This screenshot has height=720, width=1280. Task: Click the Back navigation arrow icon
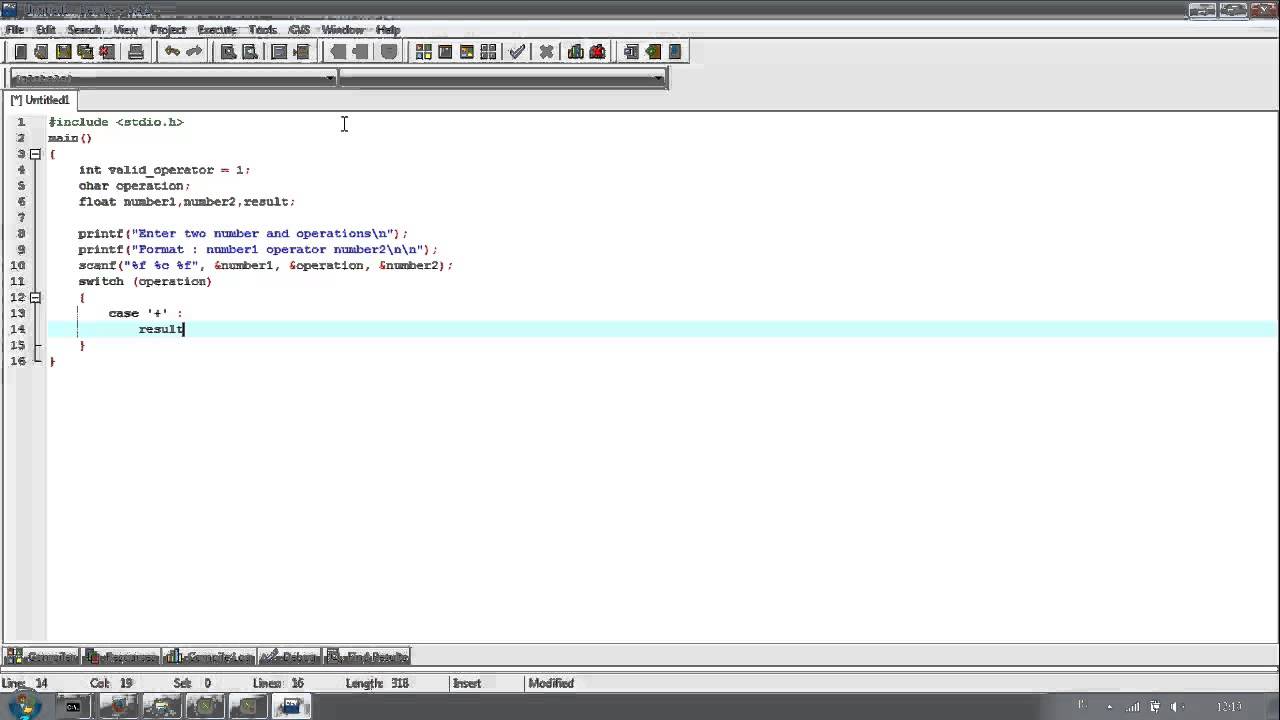338,52
